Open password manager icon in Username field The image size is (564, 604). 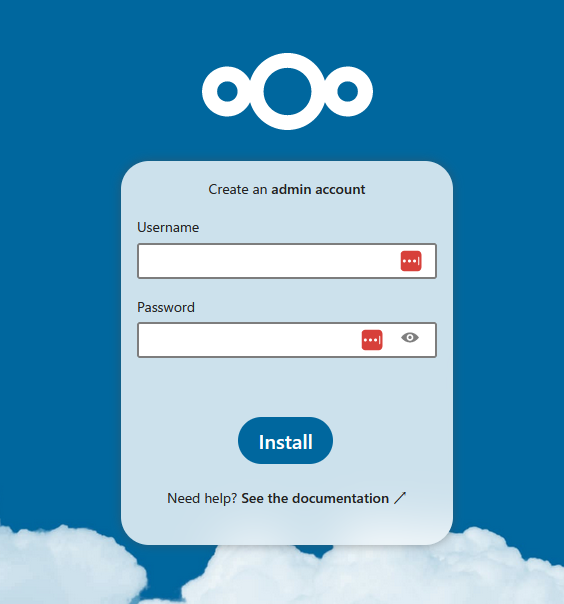click(411, 261)
